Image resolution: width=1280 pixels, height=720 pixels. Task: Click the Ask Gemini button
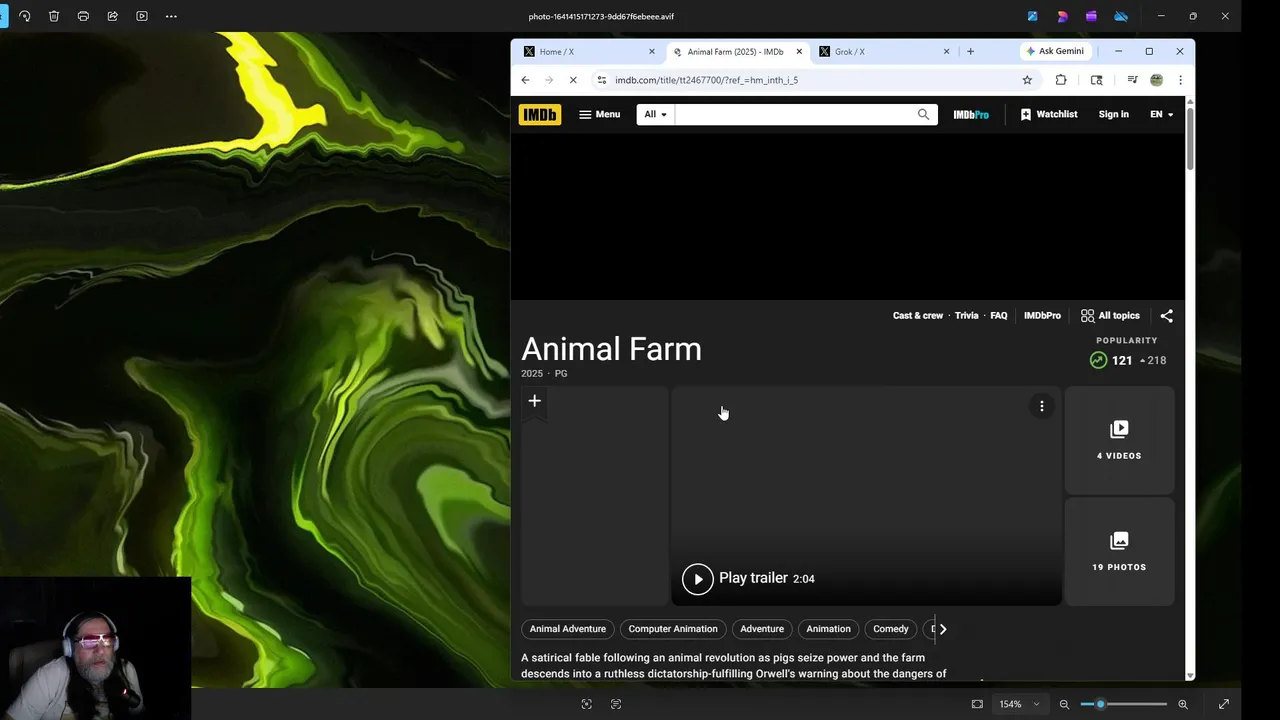1055,51
